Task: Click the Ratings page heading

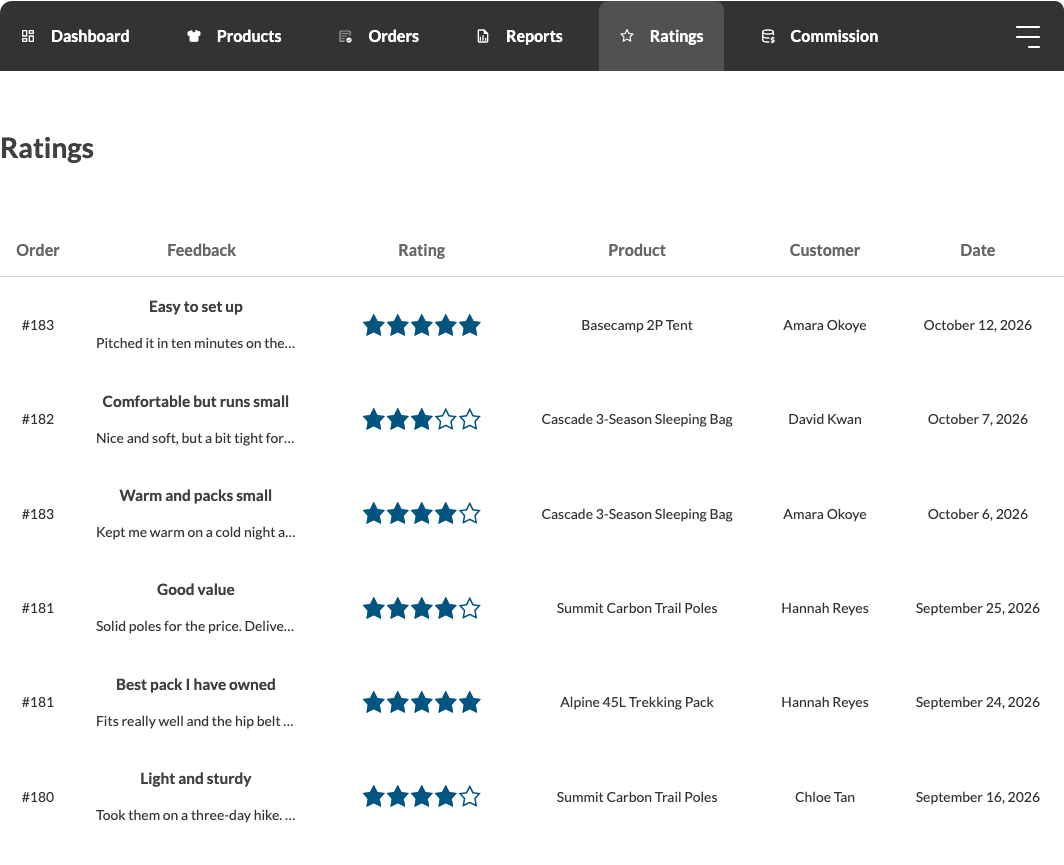Action: (47, 149)
